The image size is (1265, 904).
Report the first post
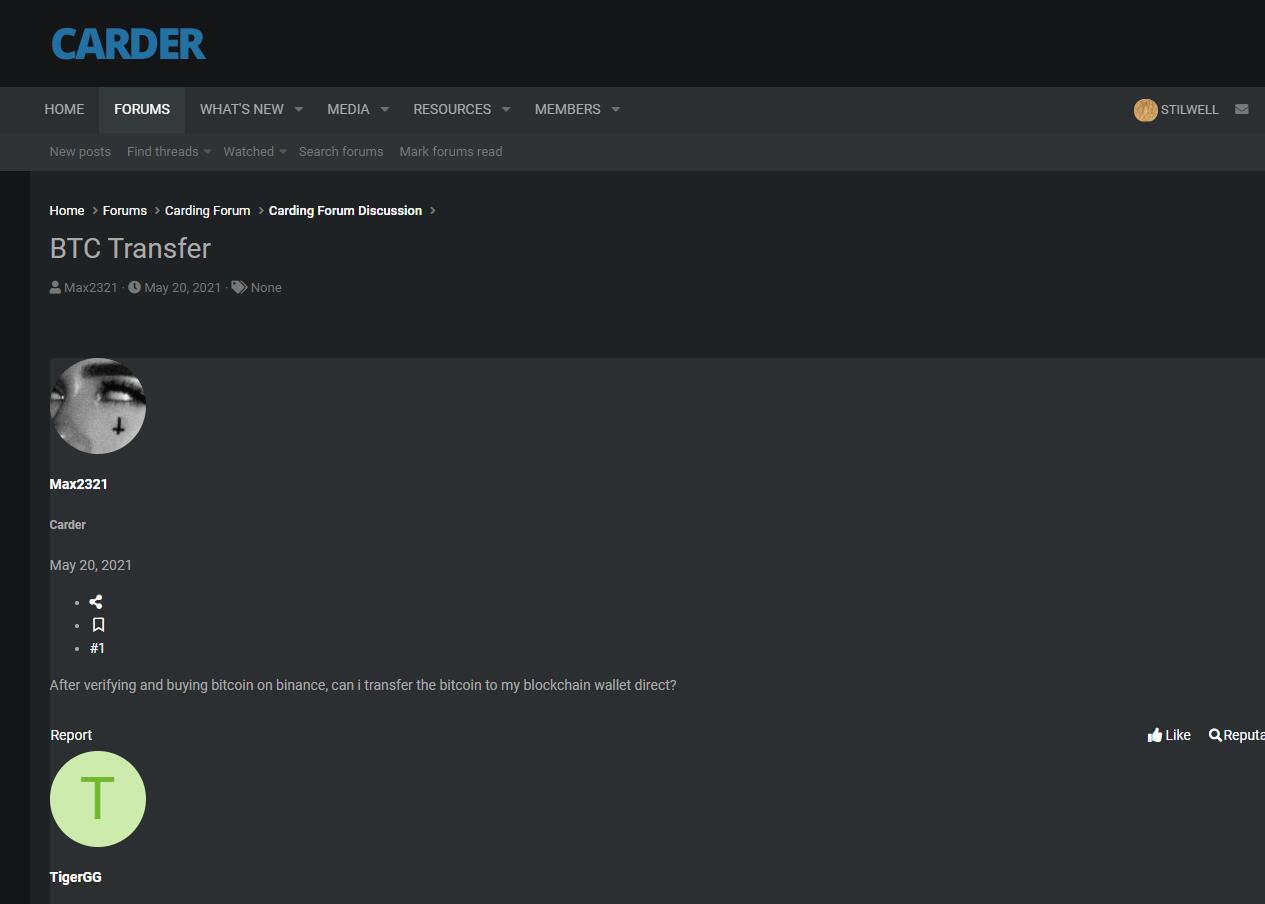click(x=71, y=735)
